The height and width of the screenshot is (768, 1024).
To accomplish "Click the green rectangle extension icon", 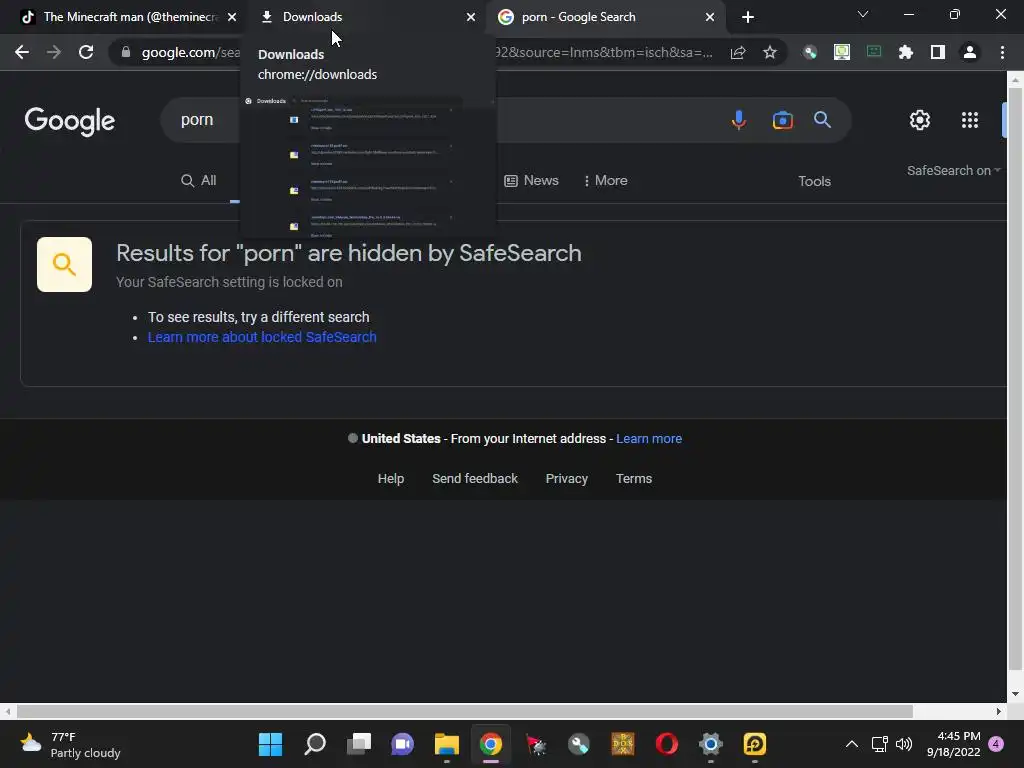I will coord(874,52).
